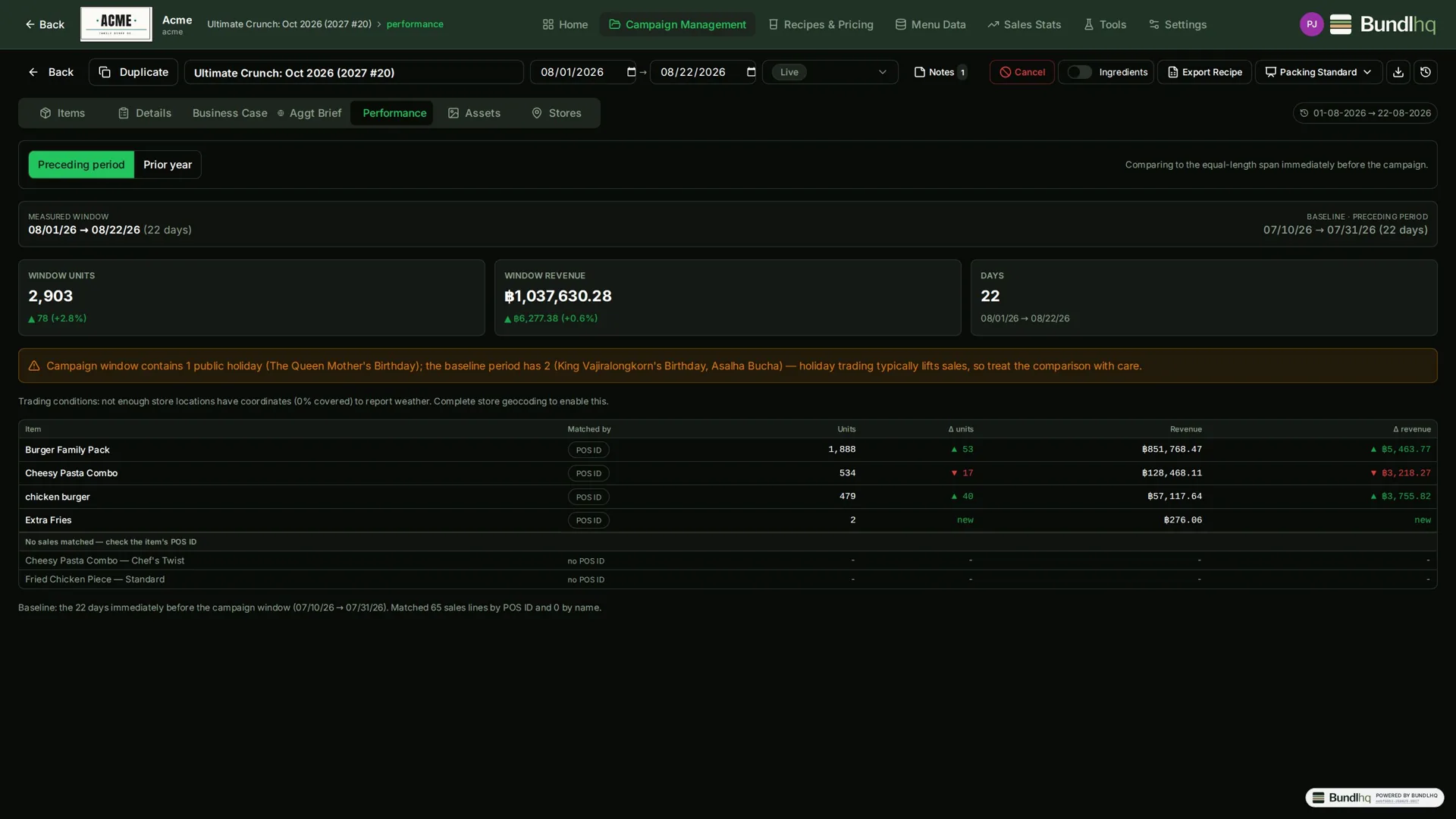Click Fried Chicken Piece — Standard row
This screenshot has height=819, width=1456.
click(727, 579)
